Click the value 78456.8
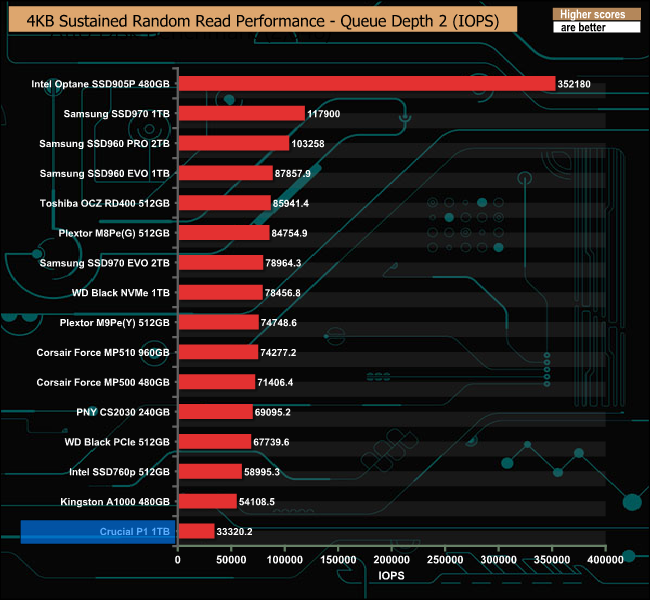The width and height of the screenshot is (650, 600). pyautogui.click(x=282, y=293)
